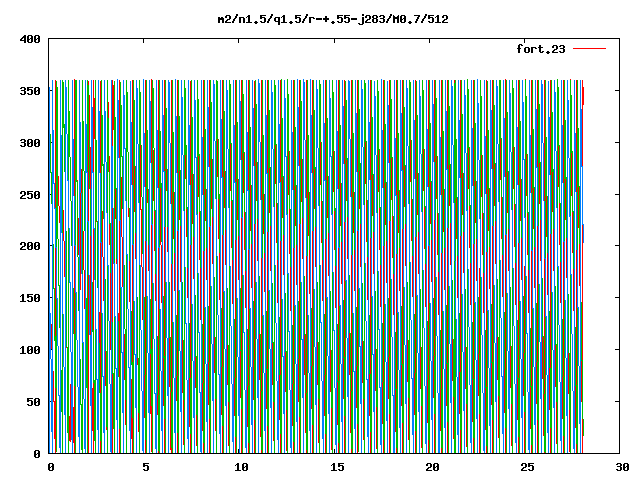Click the y-axis label 400
640x480 pixels.
(x=30, y=39)
